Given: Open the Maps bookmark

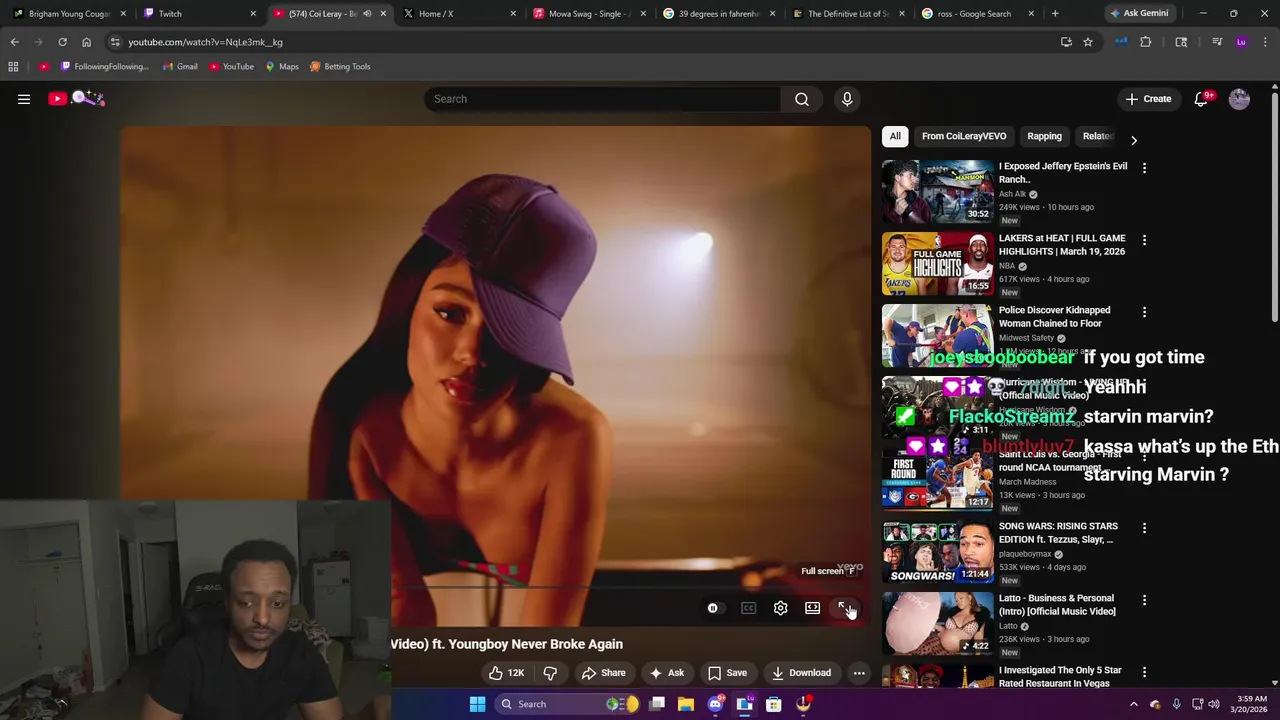Looking at the screenshot, I should click(281, 67).
